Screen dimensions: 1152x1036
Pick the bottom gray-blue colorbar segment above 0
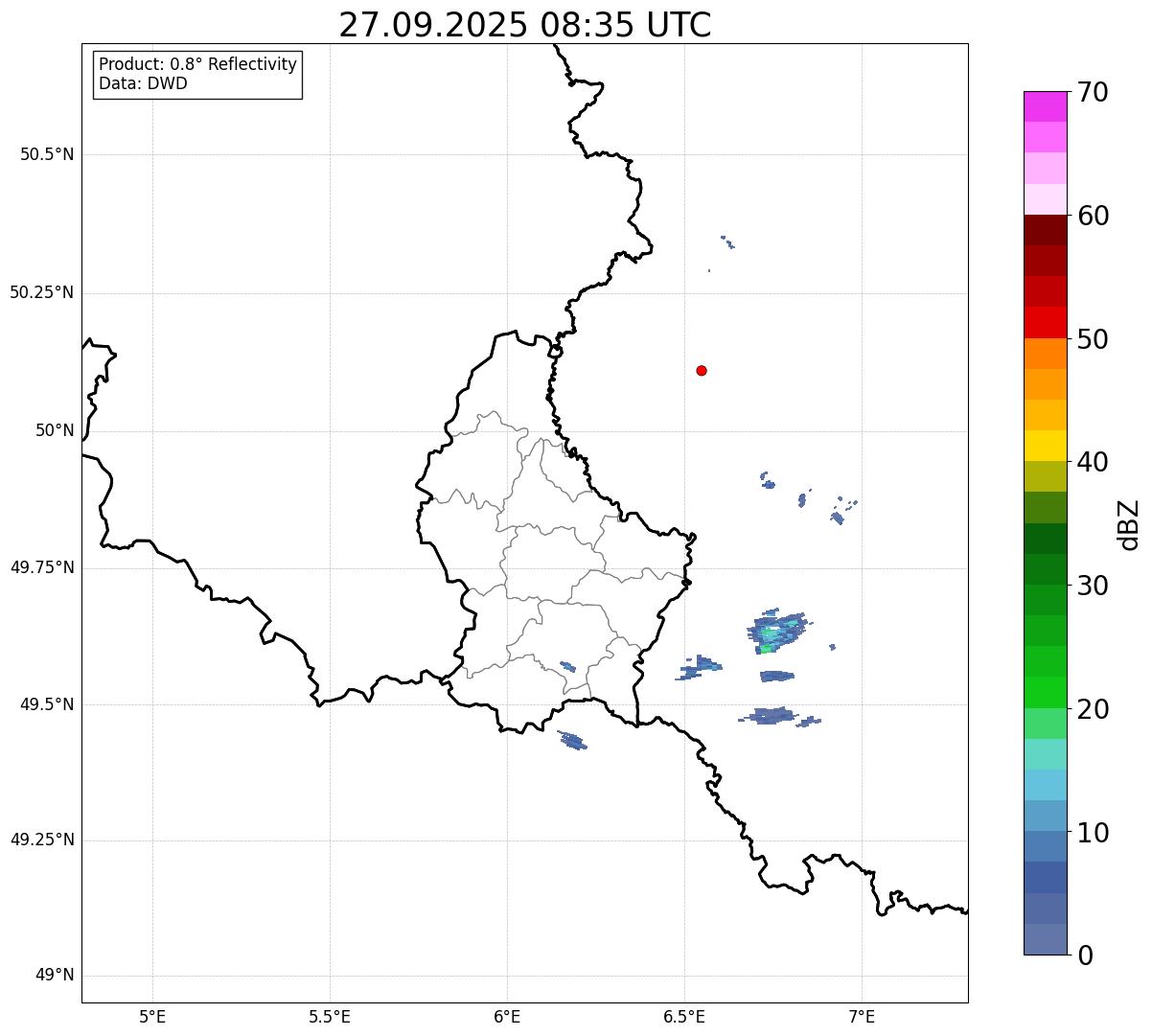pyautogui.click(x=1045, y=939)
